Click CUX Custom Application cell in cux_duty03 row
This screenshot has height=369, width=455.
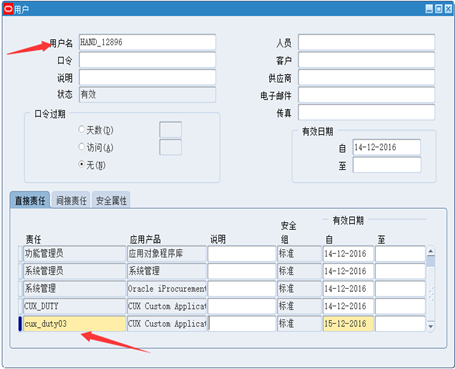tap(167, 324)
